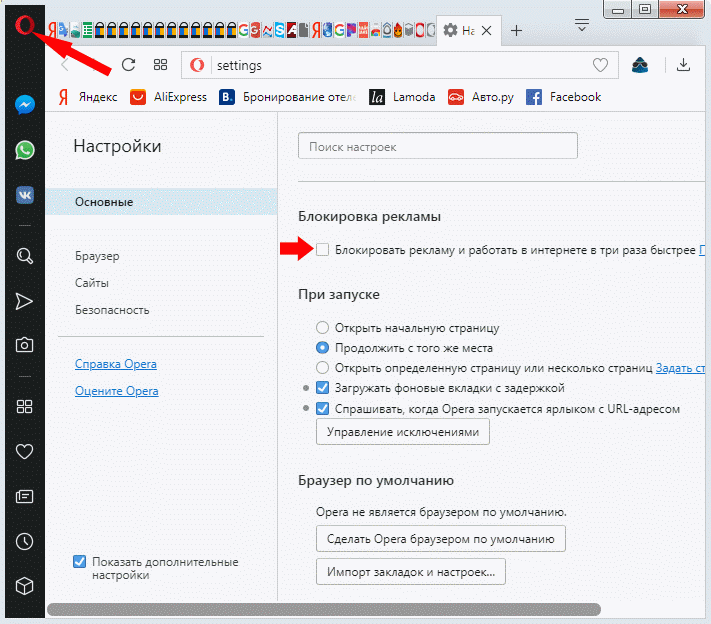Enable the Блокировать рекламу checkbox
Image resolution: width=711 pixels, height=624 pixels.
[322, 249]
